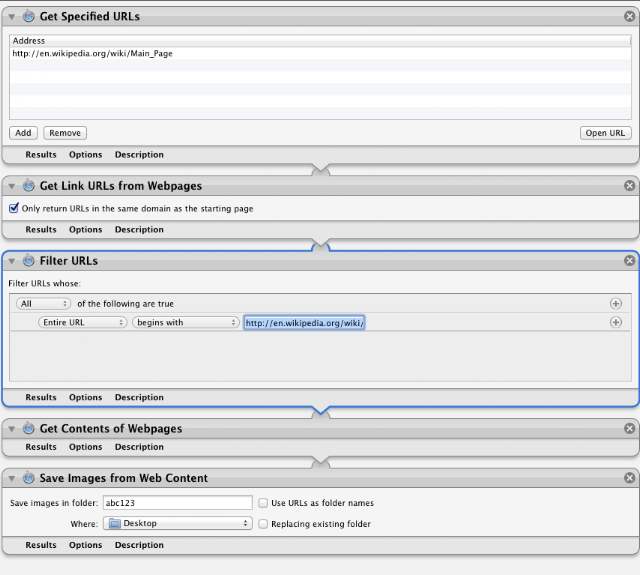Screen dimensions: 640x575
Task: Show Options of Filter URLs action
Action: pos(85,397)
